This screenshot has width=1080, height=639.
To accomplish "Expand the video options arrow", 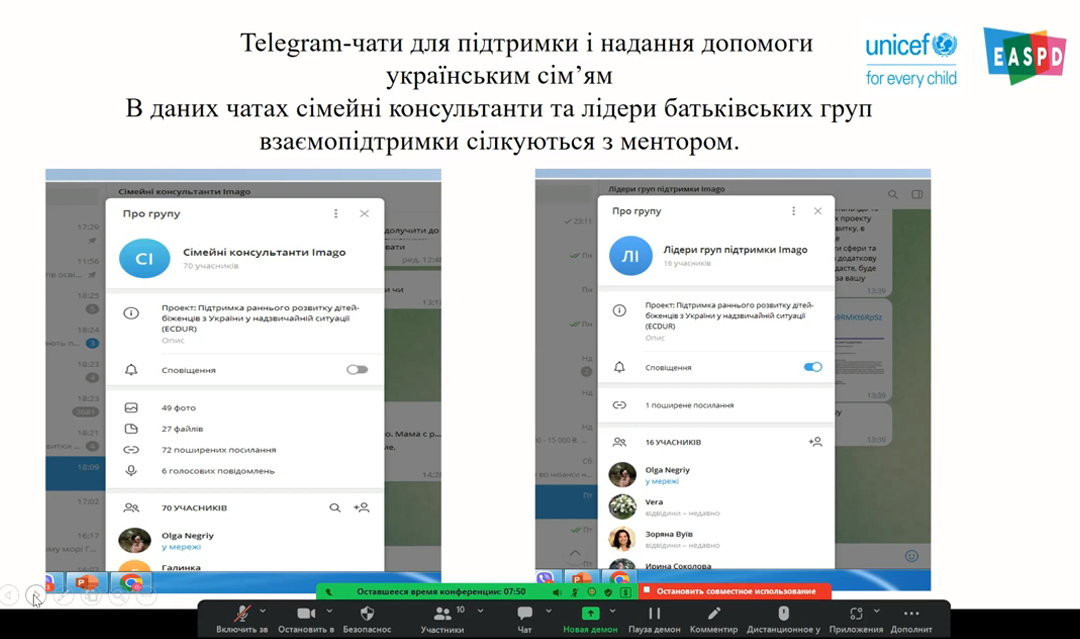I will click(329, 611).
